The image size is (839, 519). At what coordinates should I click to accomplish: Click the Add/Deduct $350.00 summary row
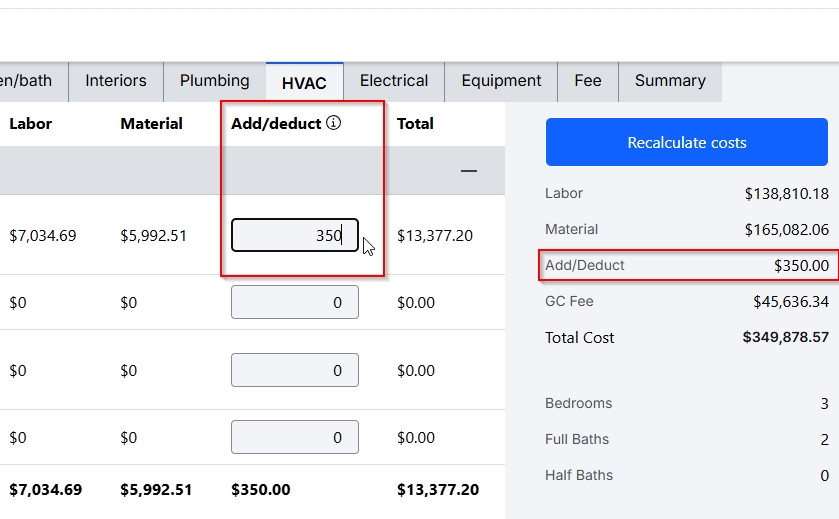click(686, 266)
